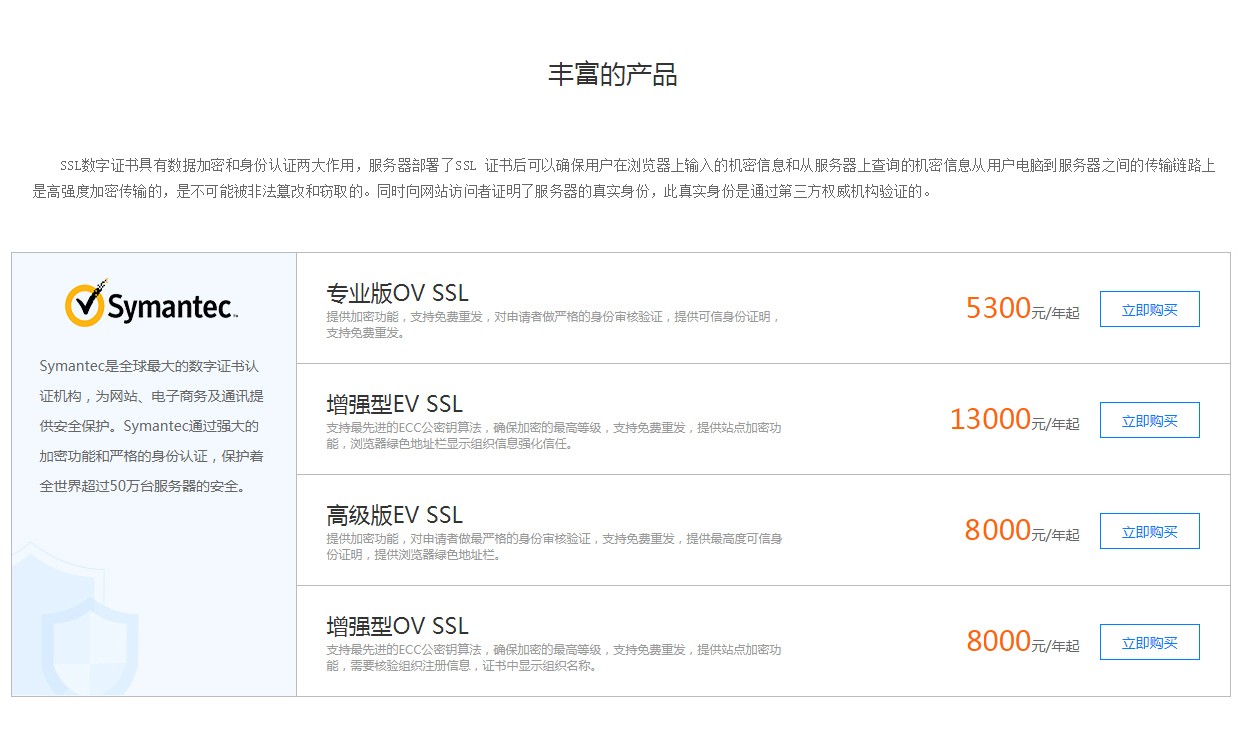Select the 高级版EV SSL product title
The image size is (1246, 744).
(395, 515)
